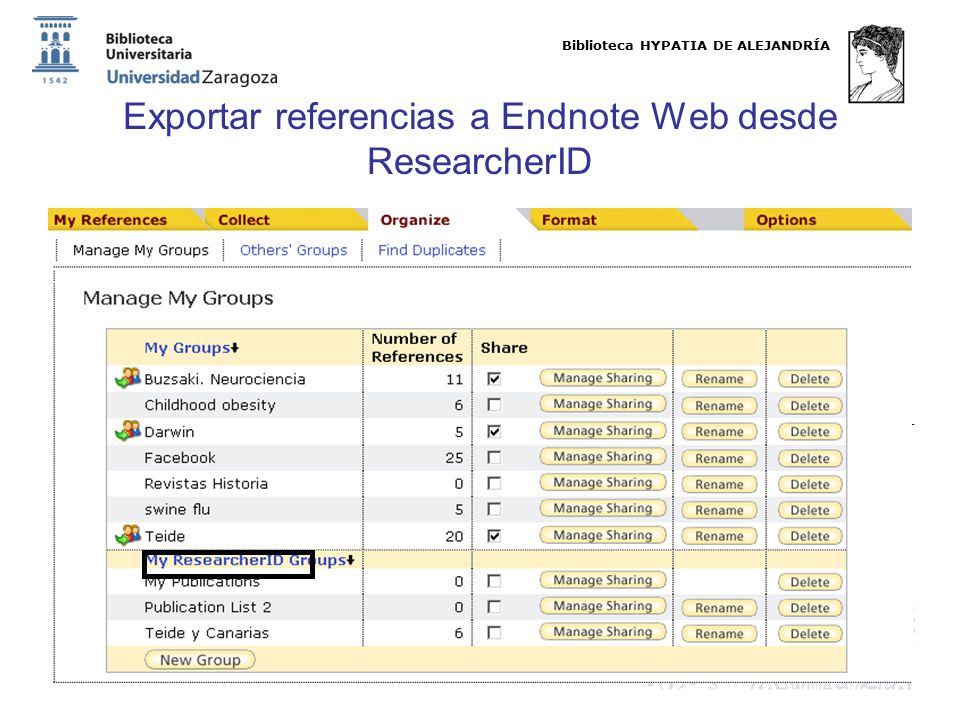Enable sharing for Teide y Canarias

(494, 632)
